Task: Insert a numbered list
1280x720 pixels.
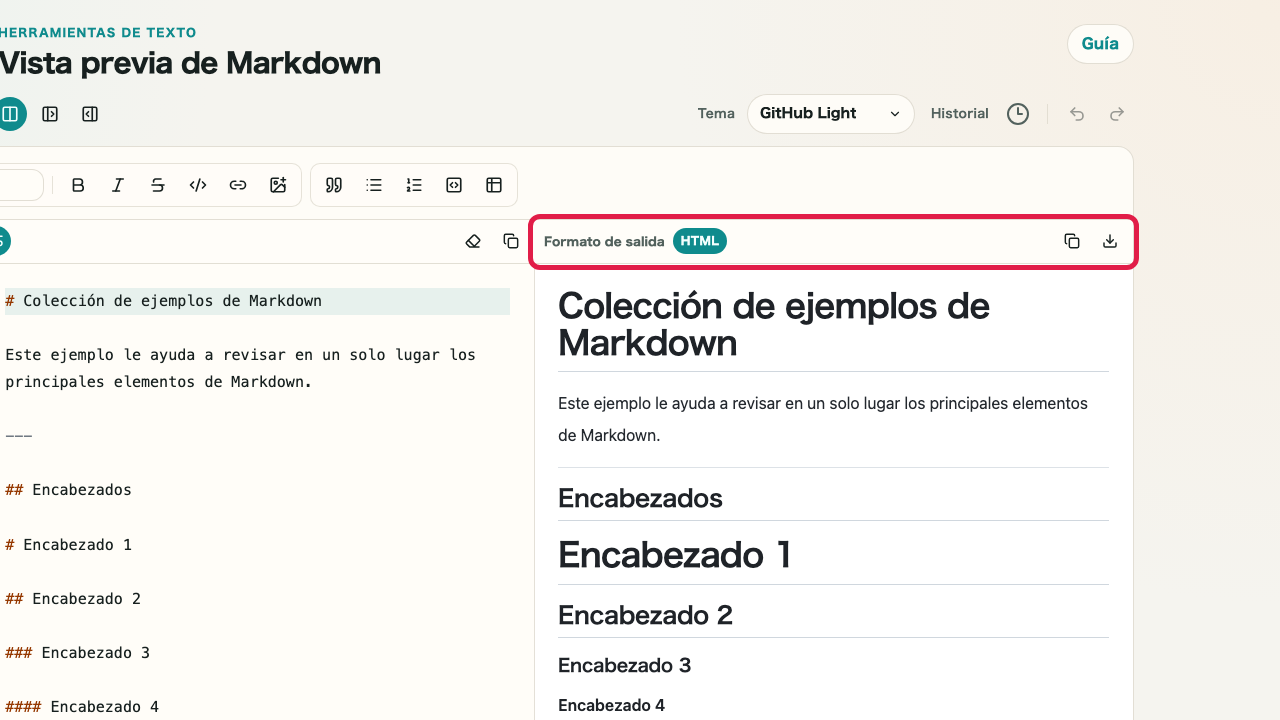Action: click(414, 185)
